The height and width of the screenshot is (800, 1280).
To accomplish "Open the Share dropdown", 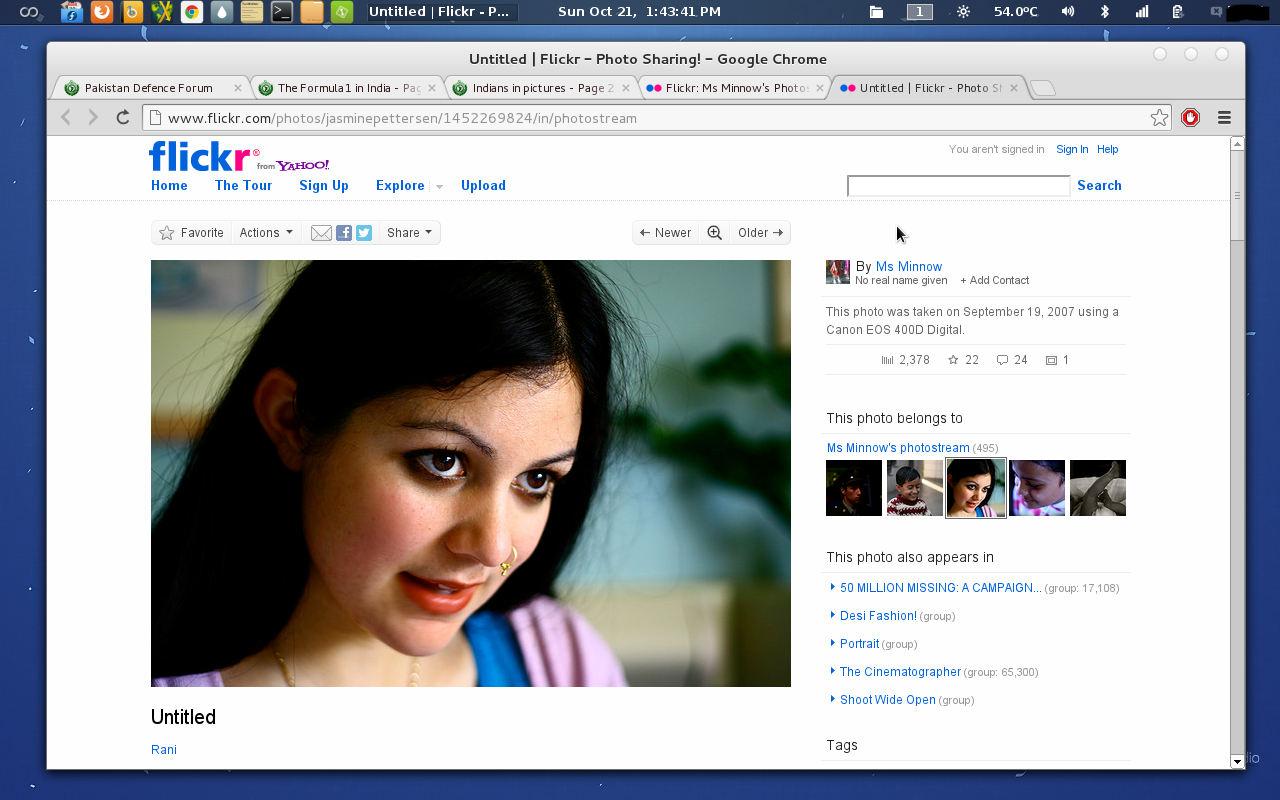I will pos(409,233).
